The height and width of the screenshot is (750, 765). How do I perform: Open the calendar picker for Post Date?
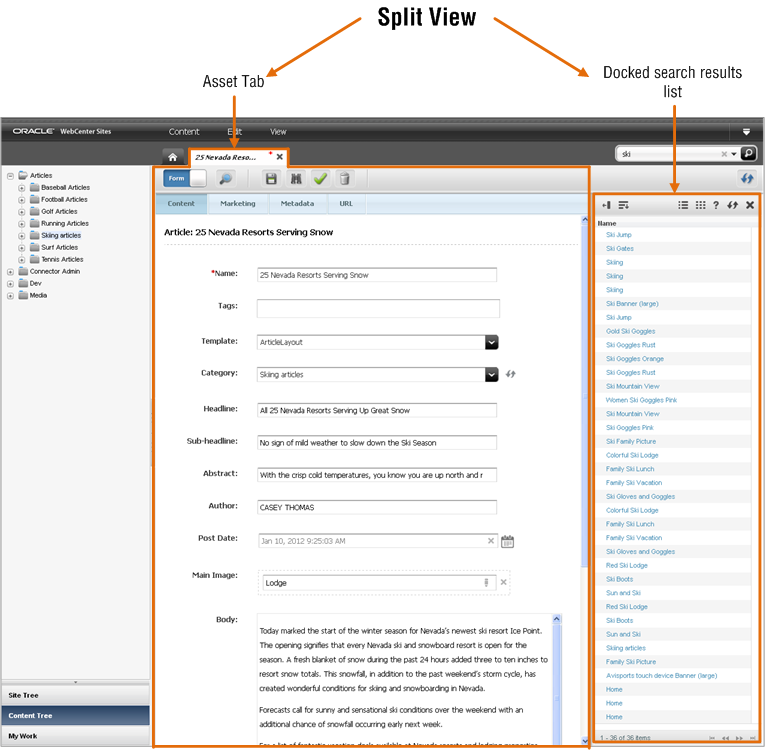pos(507,541)
